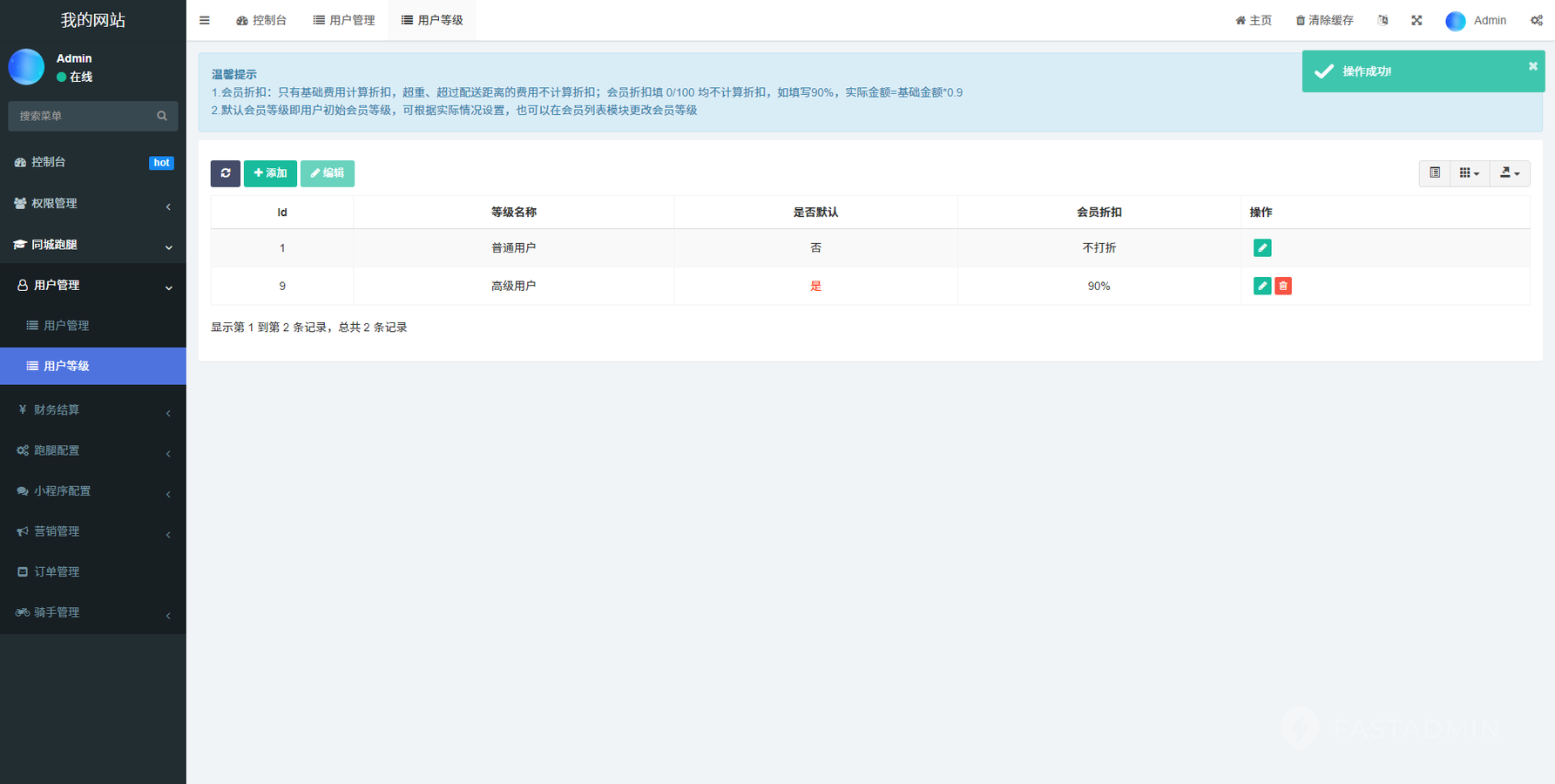The width and height of the screenshot is (1555, 784).
Task: Switch to the 控制台 top tab
Action: (x=261, y=20)
